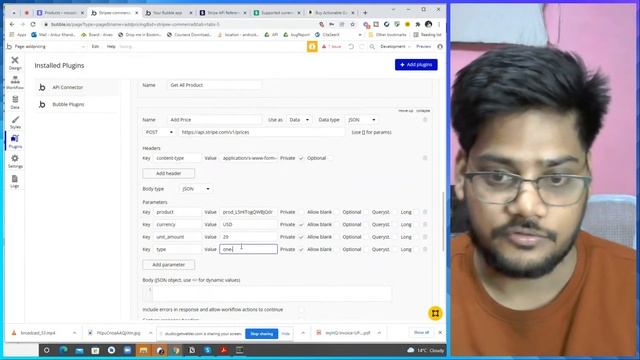The width and height of the screenshot is (640, 360).
Task: Click the yellow floating help widget icon
Action: click(435, 313)
